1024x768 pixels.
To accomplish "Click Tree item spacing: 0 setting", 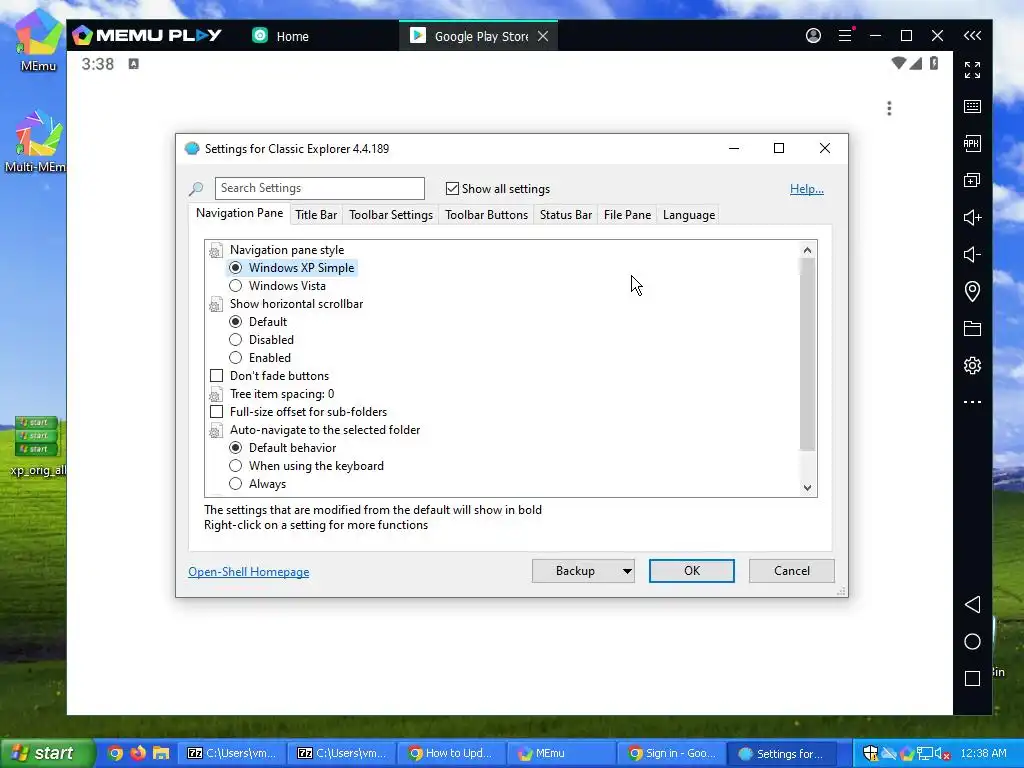I will tap(281, 394).
